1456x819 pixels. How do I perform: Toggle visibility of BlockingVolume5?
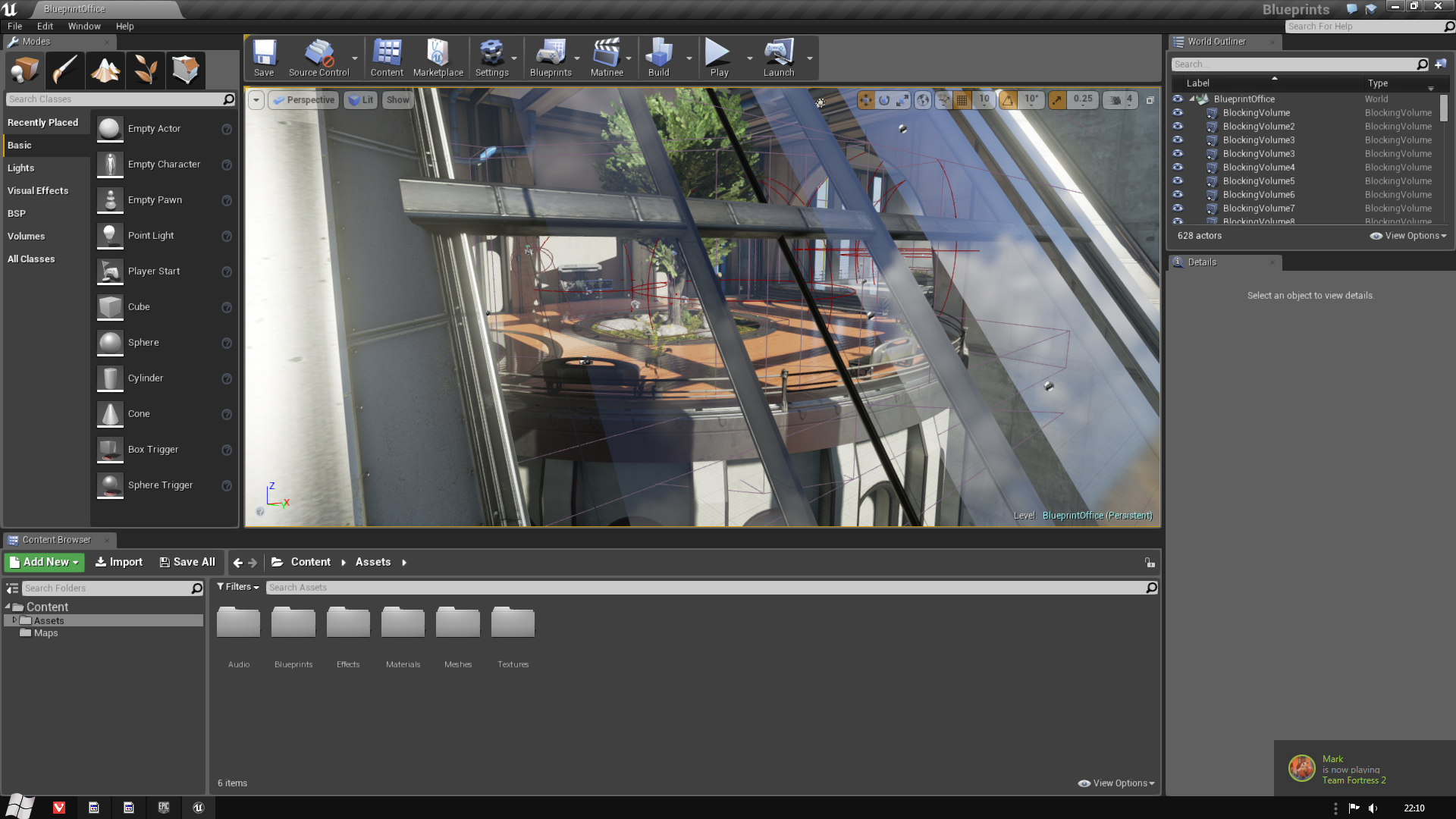point(1178,180)
